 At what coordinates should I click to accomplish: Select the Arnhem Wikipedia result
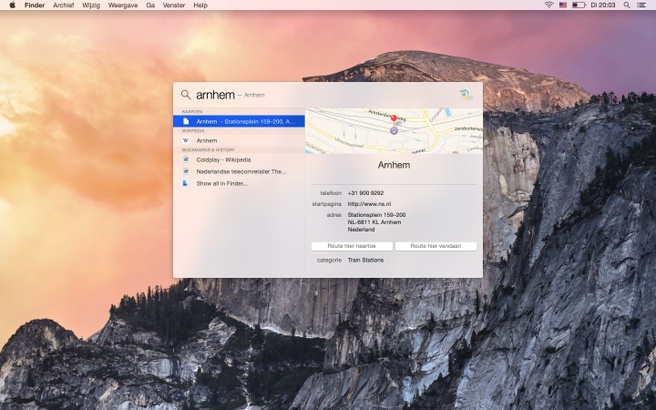click(239, 141)
